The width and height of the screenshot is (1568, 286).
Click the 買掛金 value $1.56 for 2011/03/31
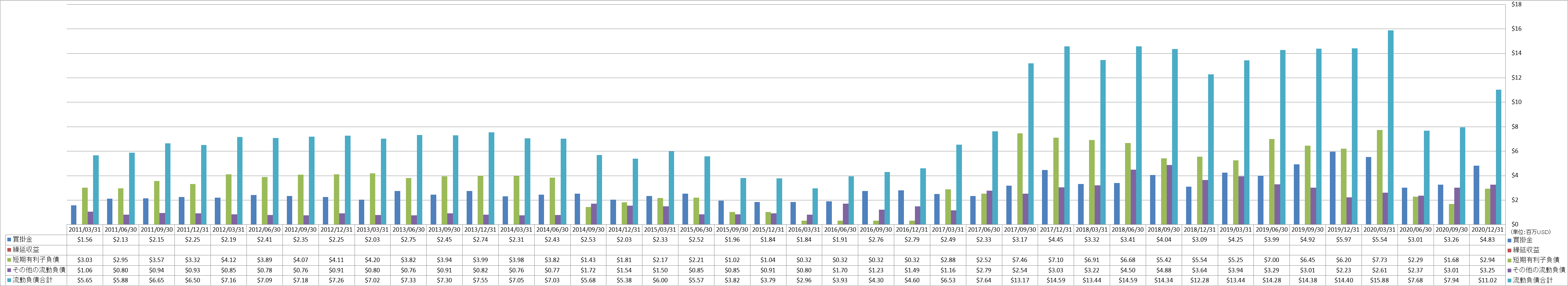coord(85,240)
